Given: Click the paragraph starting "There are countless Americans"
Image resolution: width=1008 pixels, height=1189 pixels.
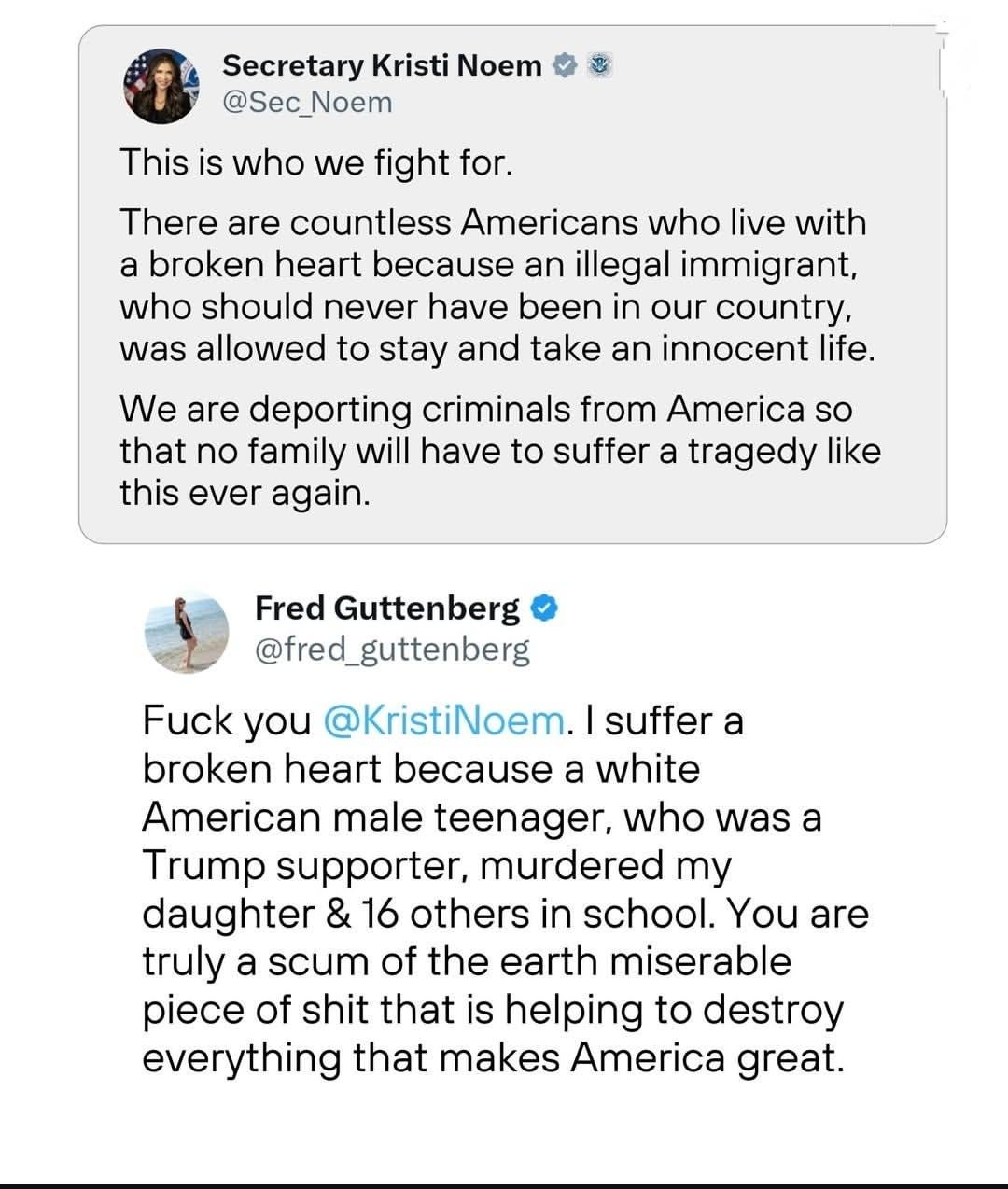Looking at the screenshot, I should pos(493,285).
